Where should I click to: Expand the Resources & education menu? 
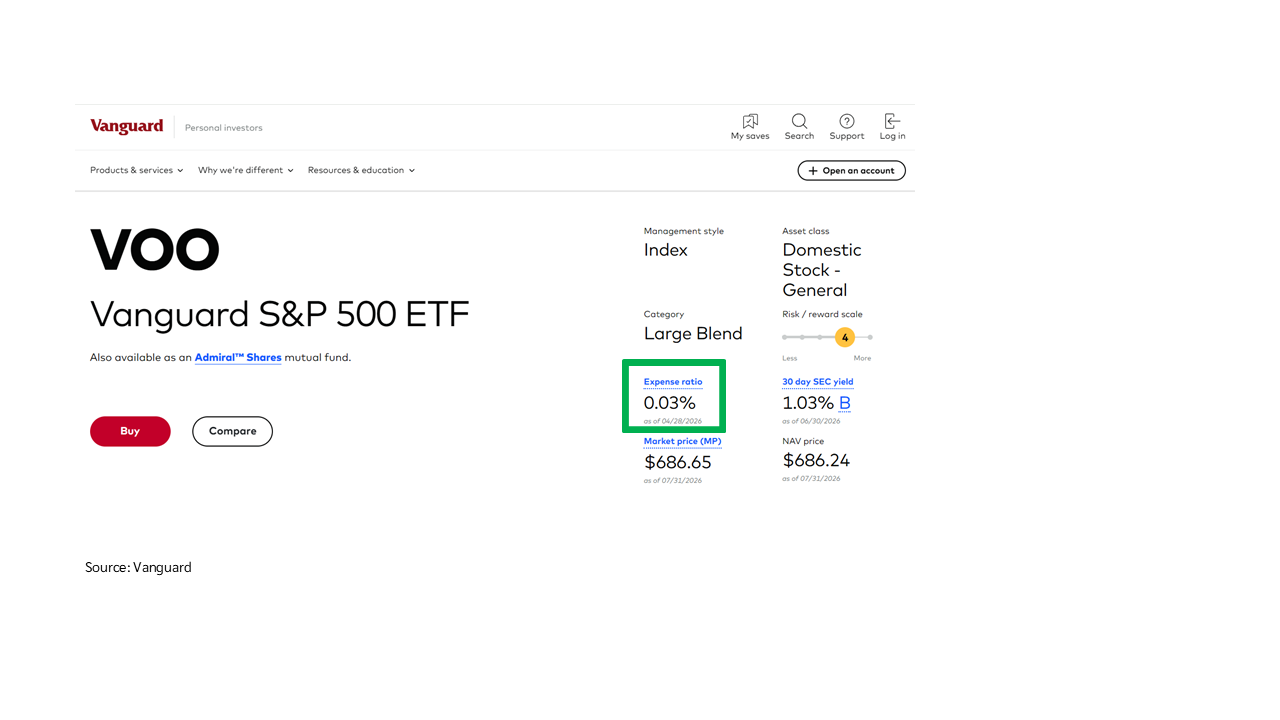[361, 170]
